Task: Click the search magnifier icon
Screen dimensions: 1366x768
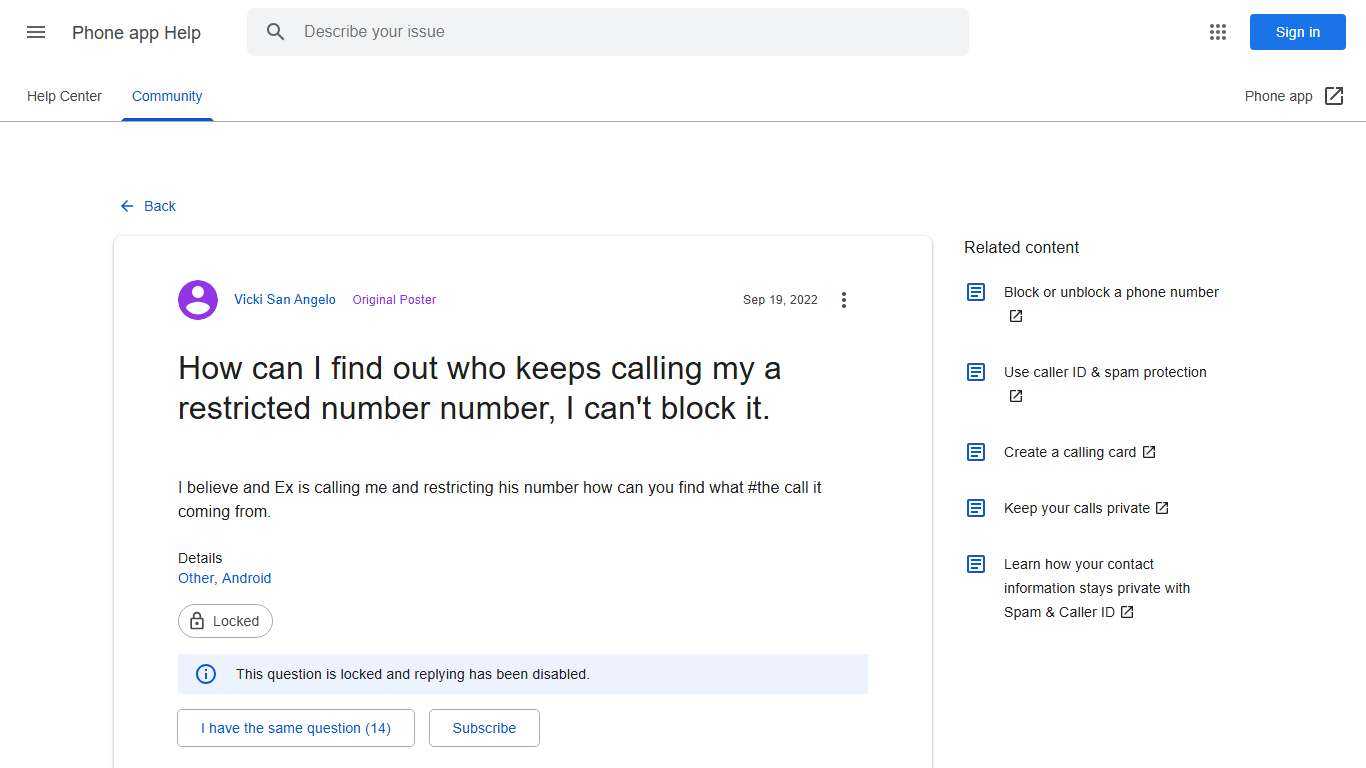Action: [275, 31]
